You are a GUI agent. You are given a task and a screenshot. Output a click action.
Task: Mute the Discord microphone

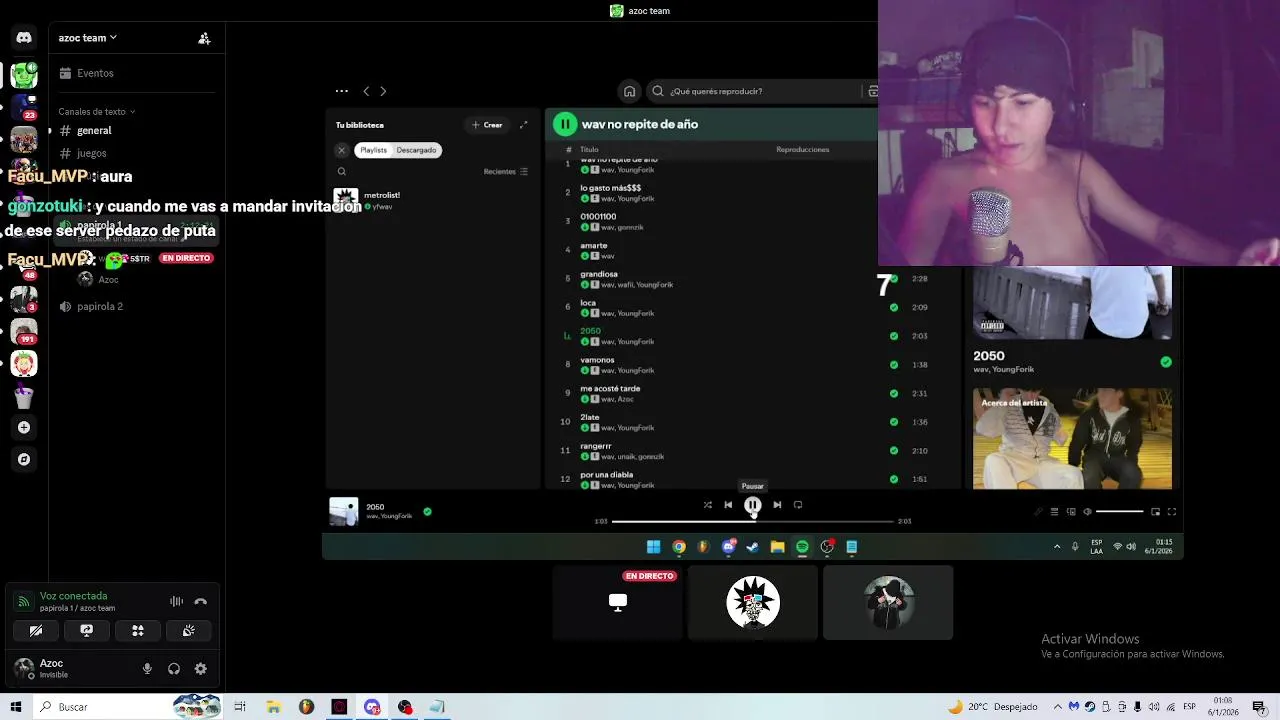pos(147,669)
